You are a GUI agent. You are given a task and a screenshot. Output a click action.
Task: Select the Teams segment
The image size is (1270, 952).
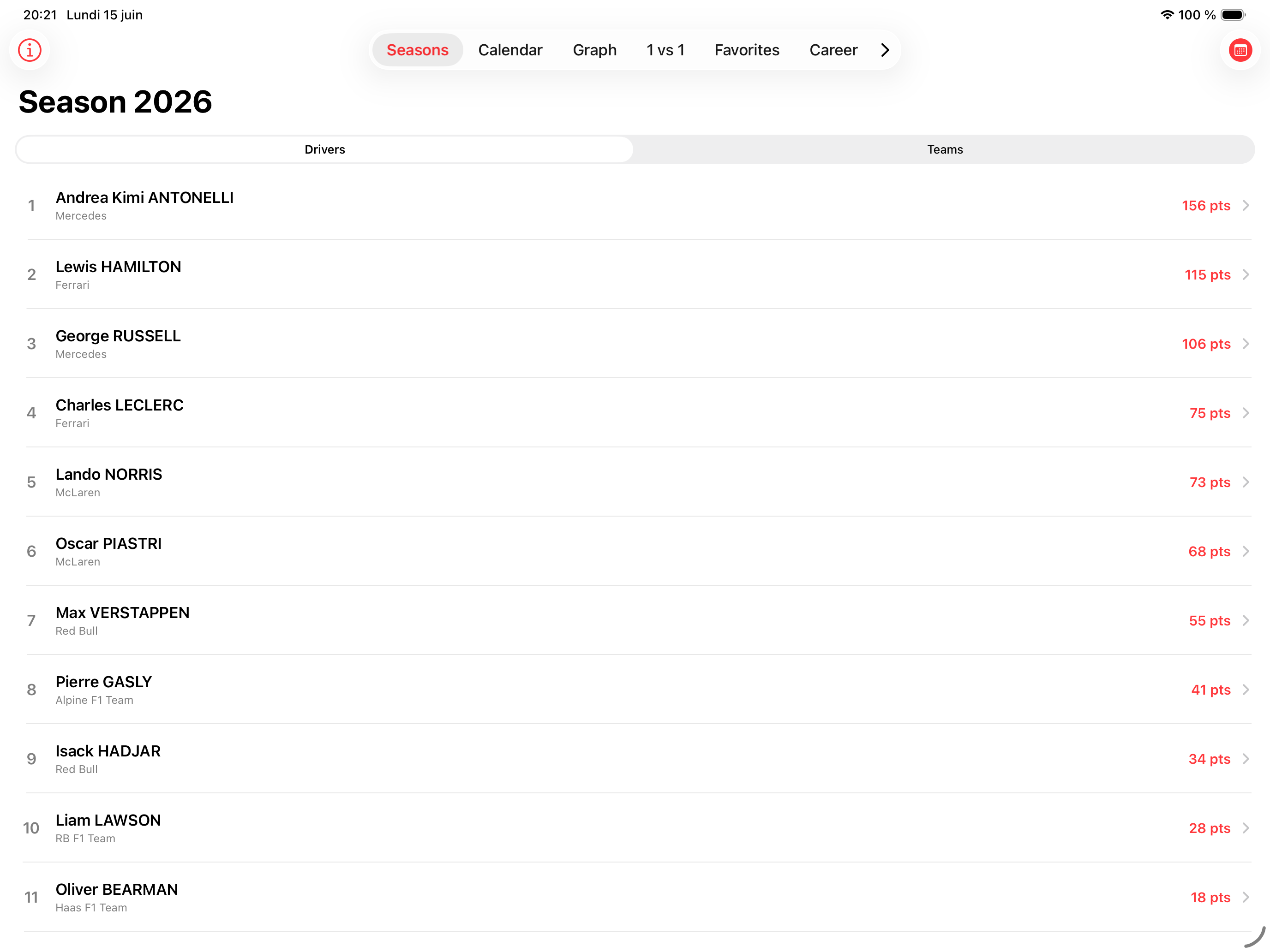point(945,150)
